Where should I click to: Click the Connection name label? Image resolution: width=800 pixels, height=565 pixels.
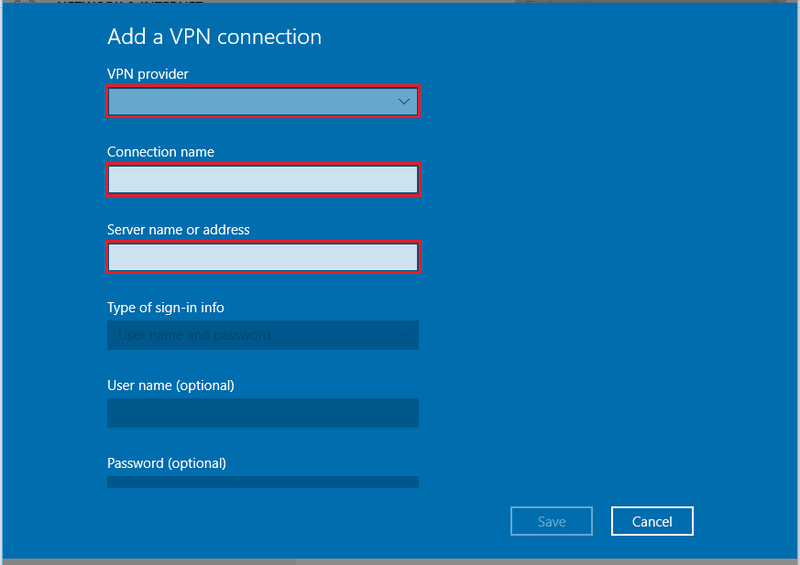point(161,152)
